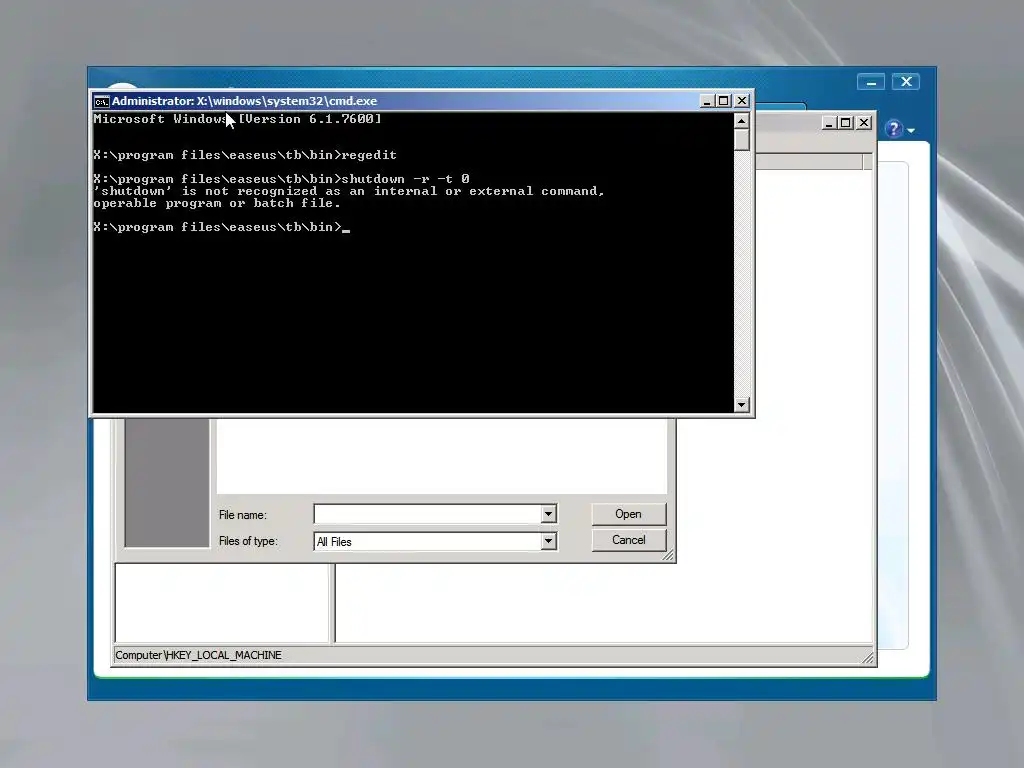Click the Cancel button in file dialog
This screenshot has width=1024, height=768.
628,540
